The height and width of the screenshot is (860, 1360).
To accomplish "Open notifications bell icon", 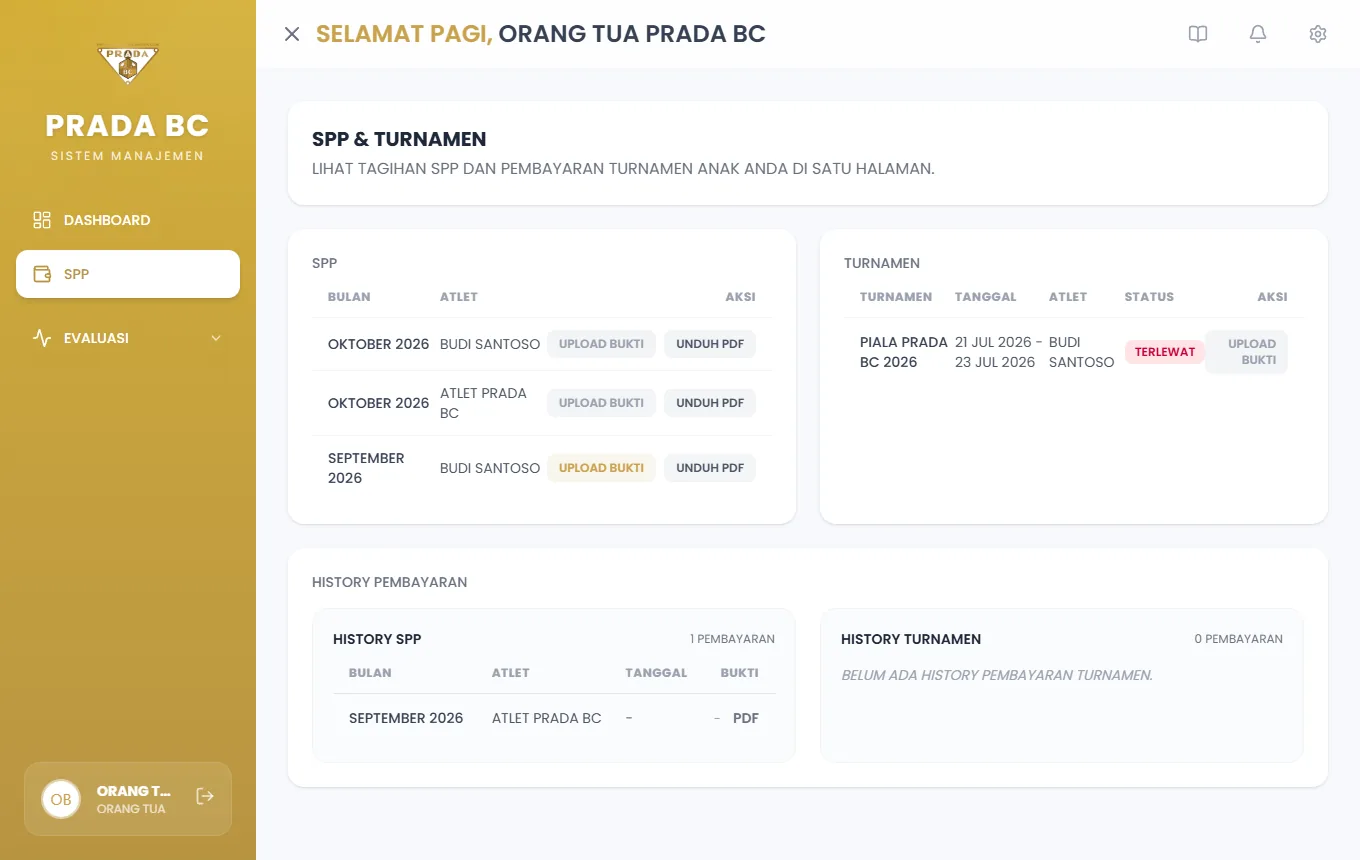I will coord(1258,34).
